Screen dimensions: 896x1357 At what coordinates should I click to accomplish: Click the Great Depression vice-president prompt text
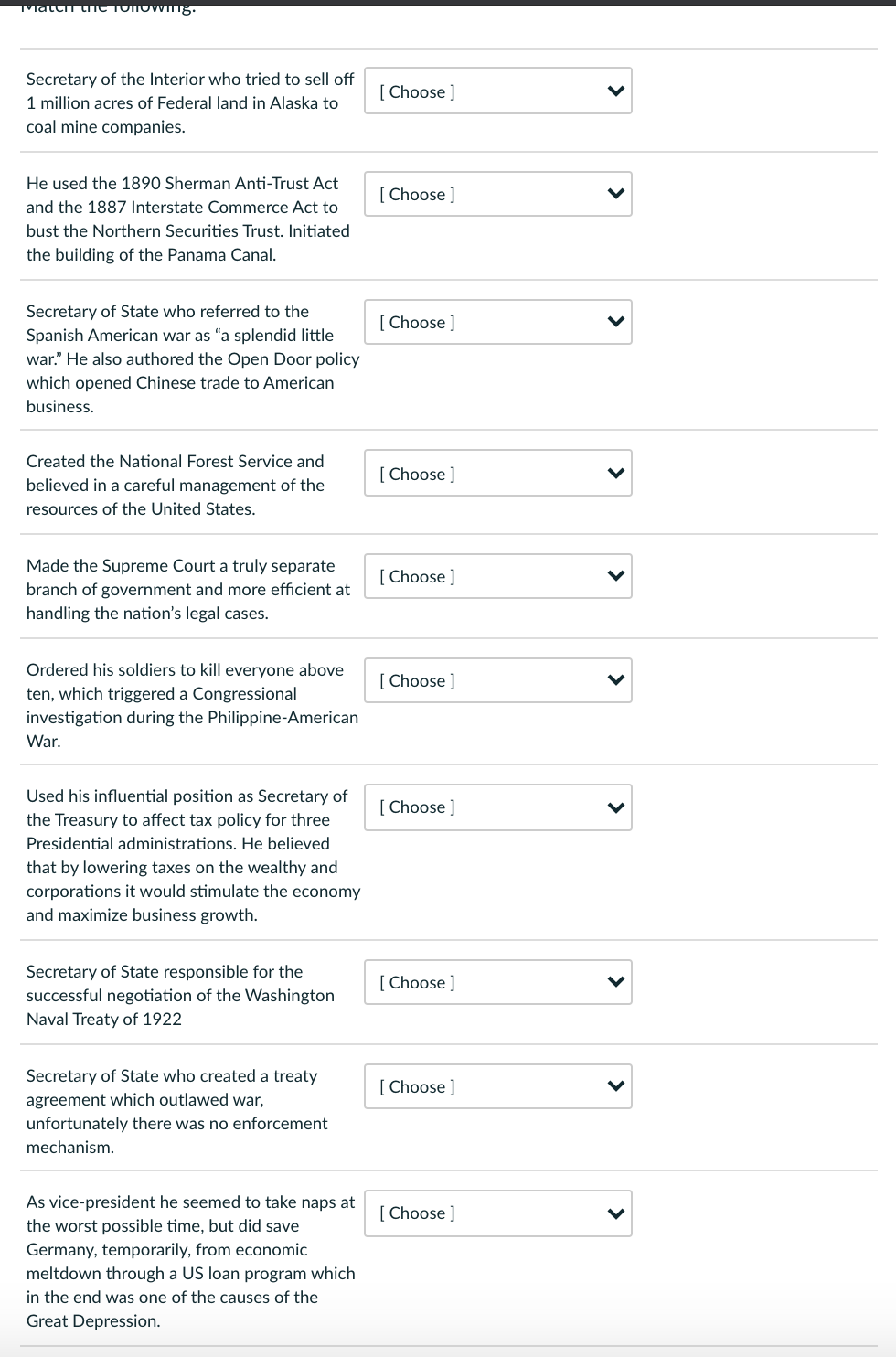click(x=190, y=1261)
